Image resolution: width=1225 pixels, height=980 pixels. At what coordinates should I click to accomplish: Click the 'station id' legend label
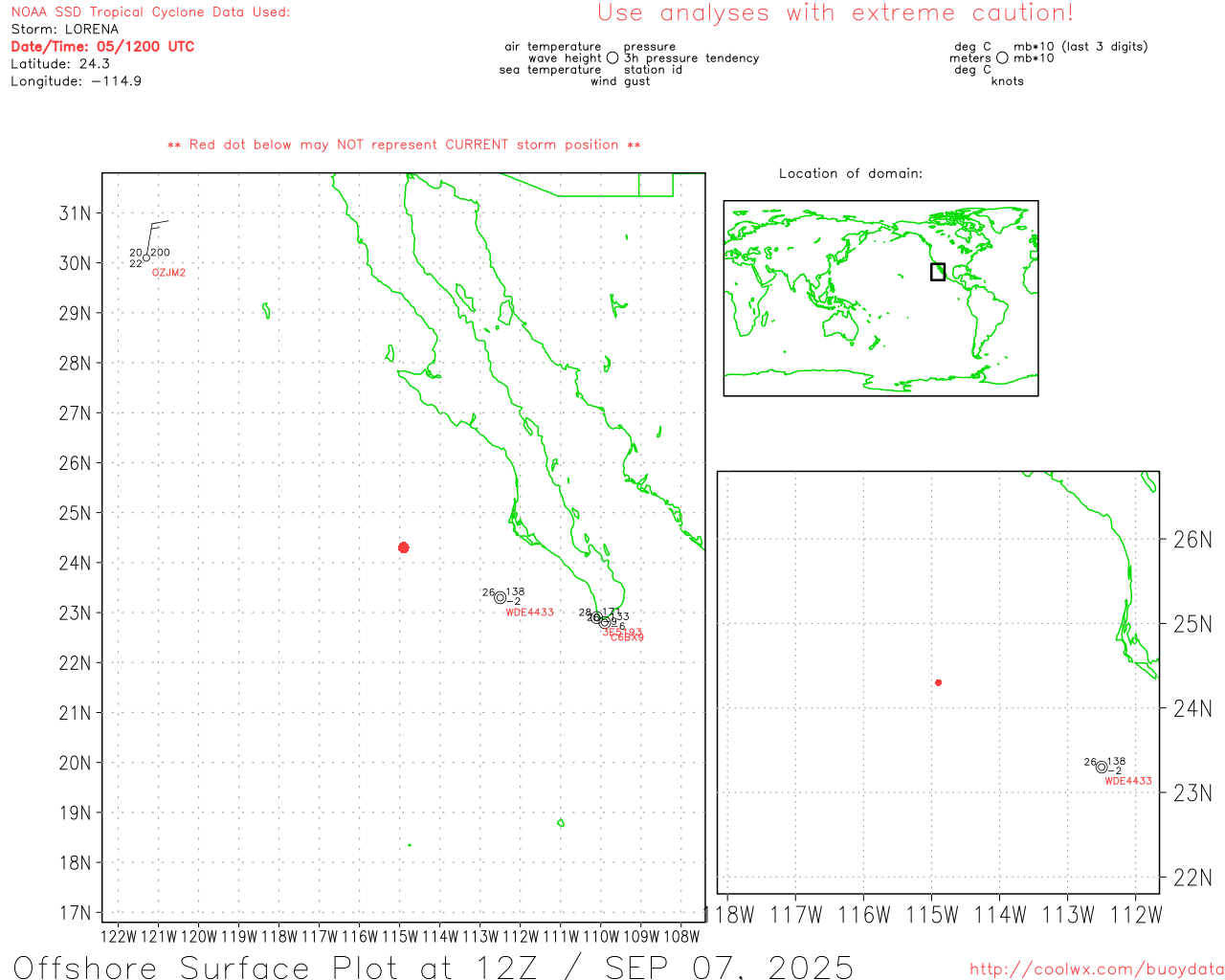pyautogui.click(x=653, y=70)
